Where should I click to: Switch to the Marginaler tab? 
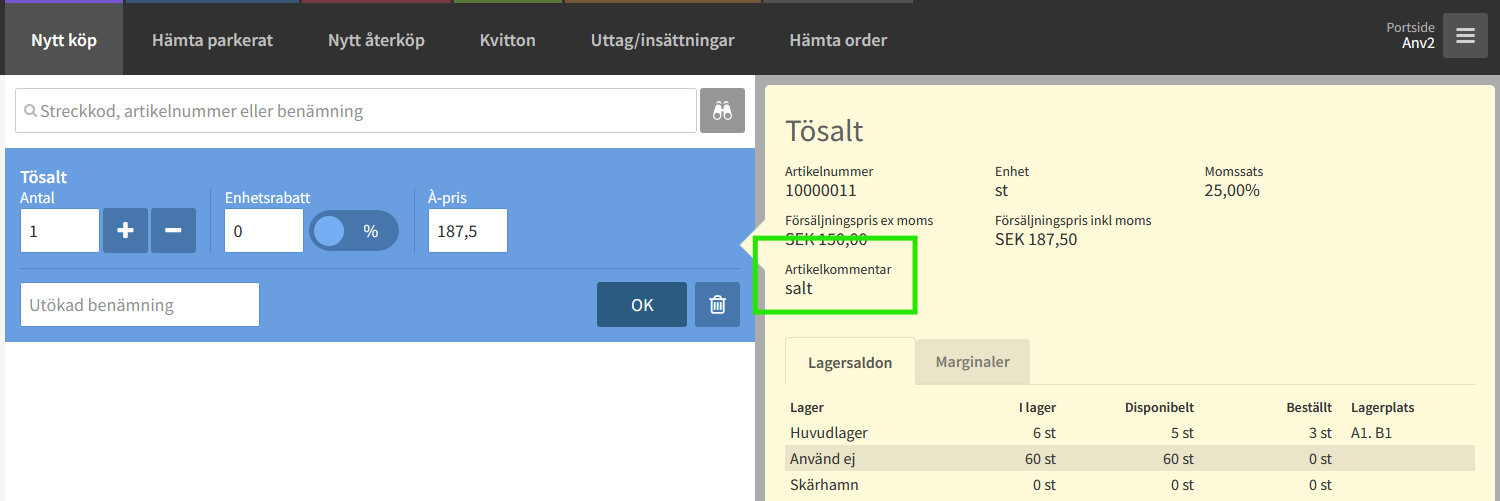point(972,362)
